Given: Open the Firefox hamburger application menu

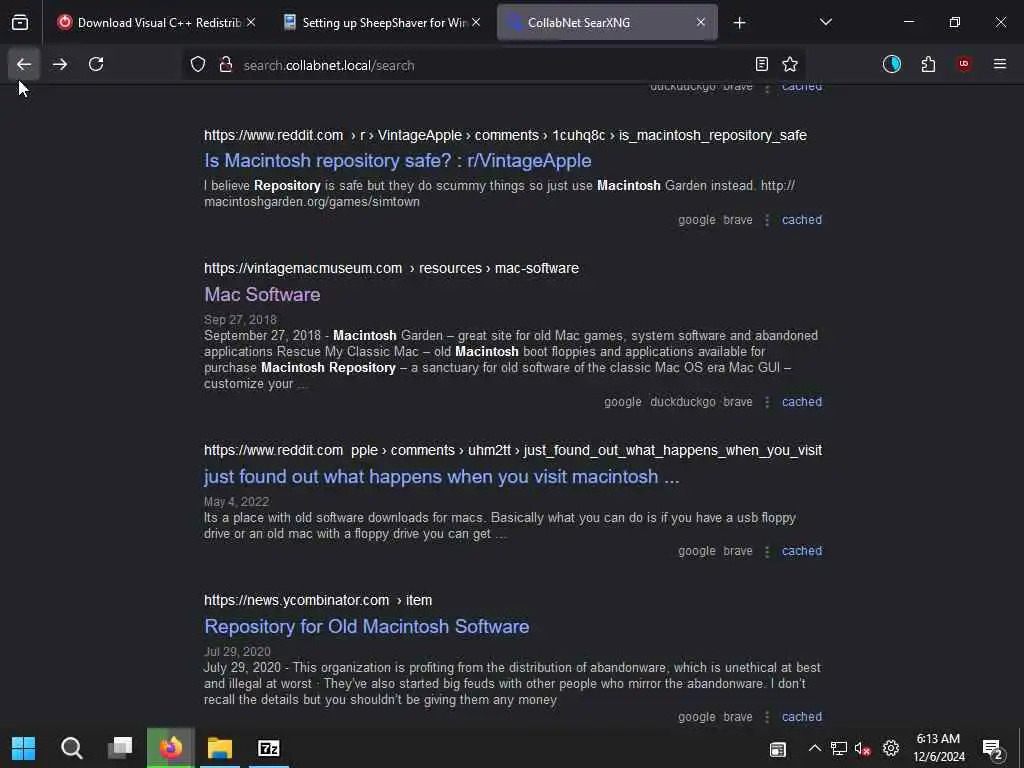Looking at the screenshot, I should (1000, 64).
